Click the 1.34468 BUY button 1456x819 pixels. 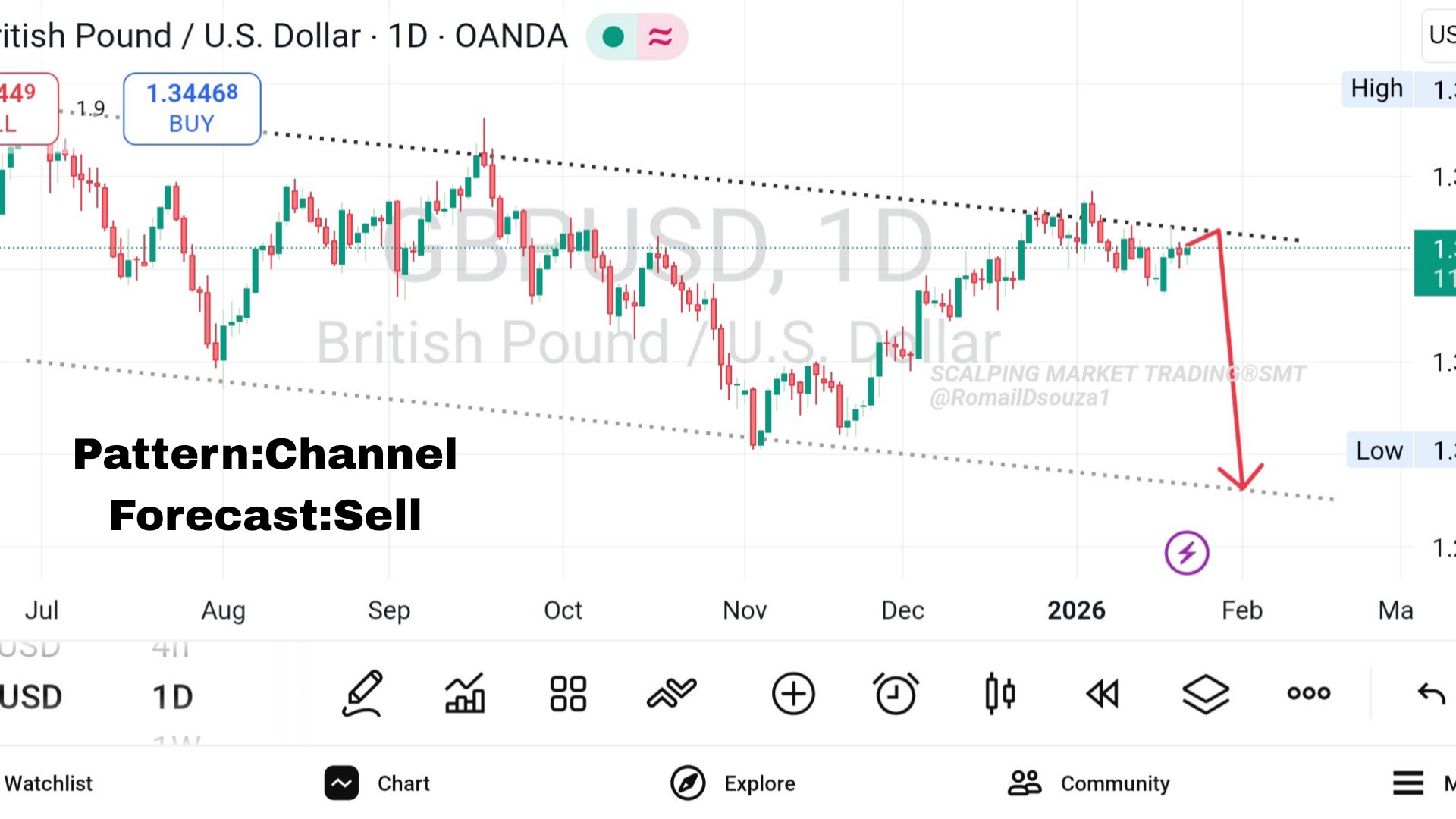[x=192, y=108]
